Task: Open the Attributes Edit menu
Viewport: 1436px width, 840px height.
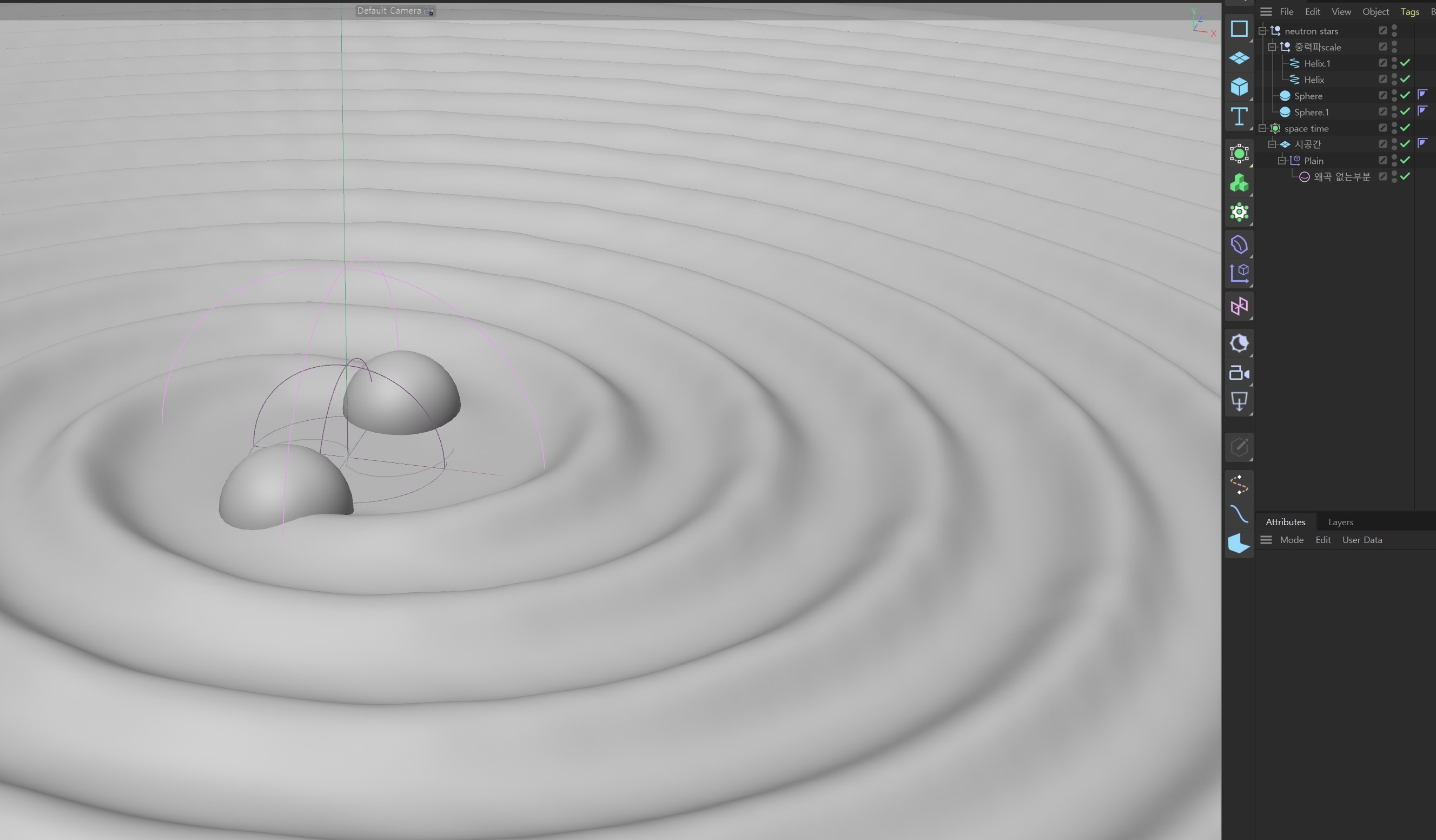Action: click(1322, 540)
